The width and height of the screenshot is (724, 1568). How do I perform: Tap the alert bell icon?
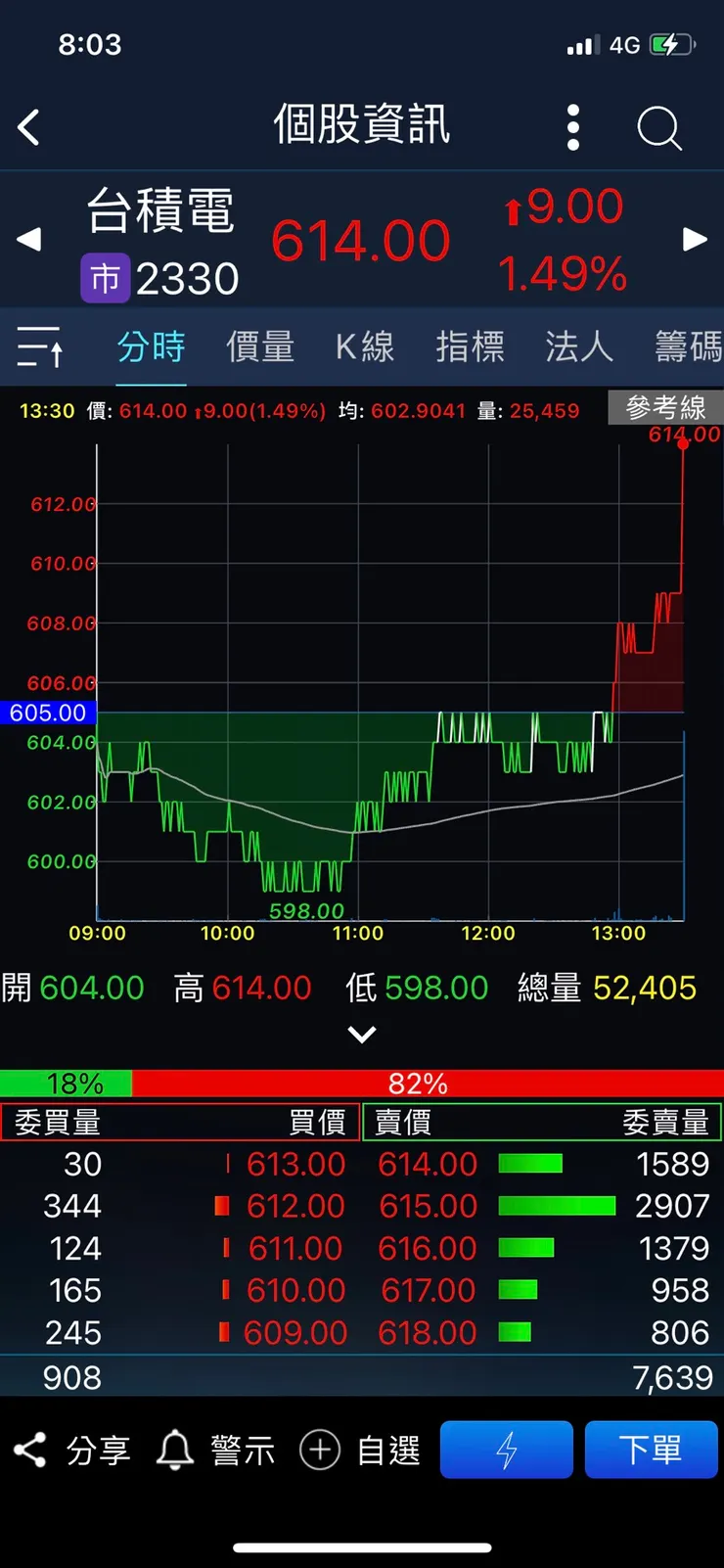pos(175,1450)
